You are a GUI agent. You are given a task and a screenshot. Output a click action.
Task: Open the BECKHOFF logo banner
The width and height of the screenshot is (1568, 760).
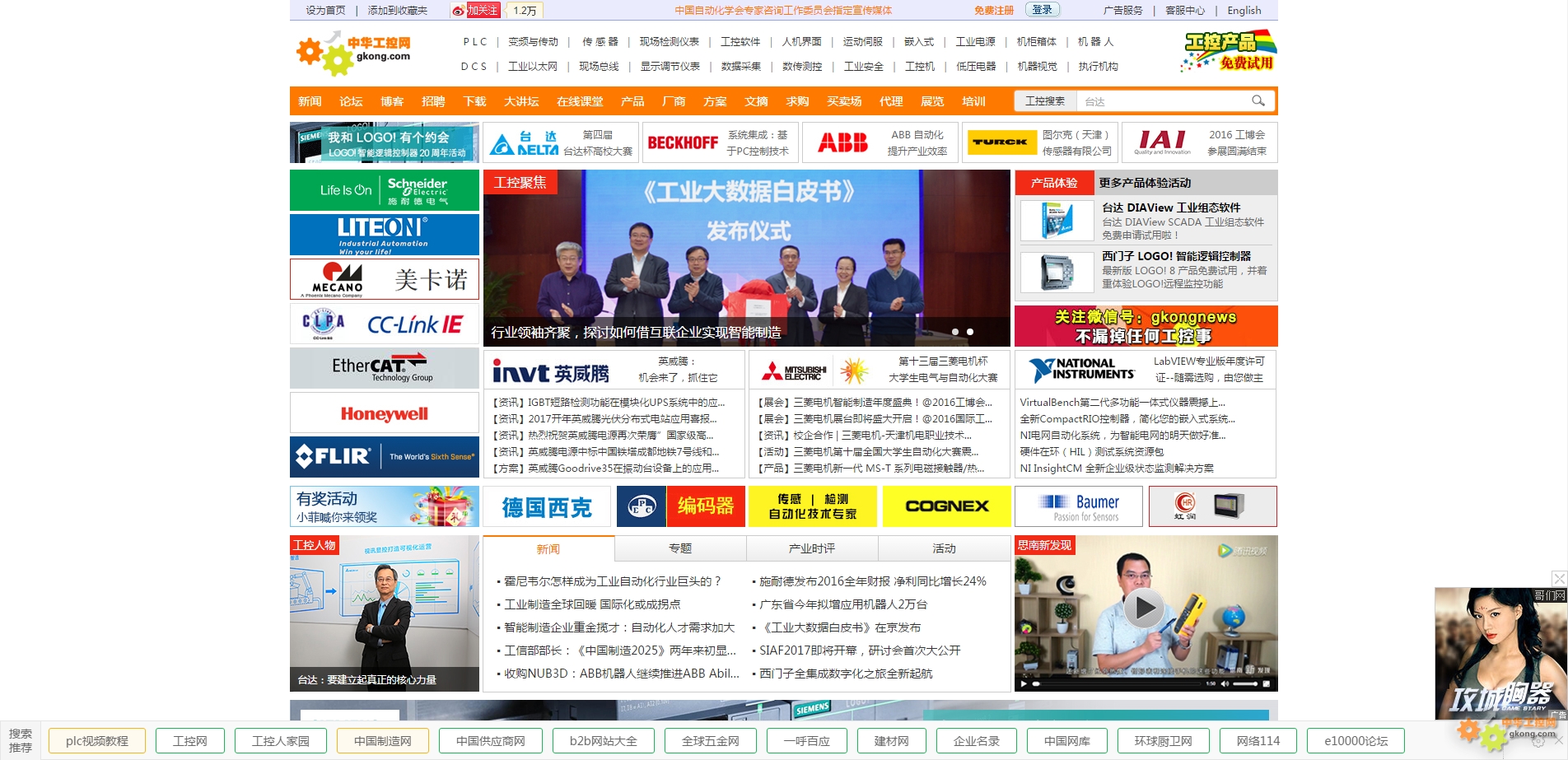683,142
